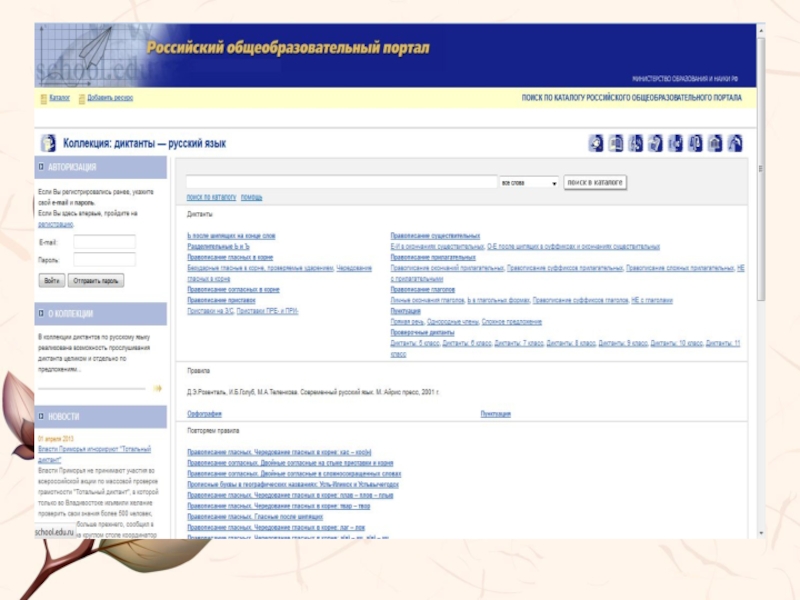Click the first collection icon in the header row
Image resolution: width=800 pixels, height=600 pixels.
pos(596,143)
